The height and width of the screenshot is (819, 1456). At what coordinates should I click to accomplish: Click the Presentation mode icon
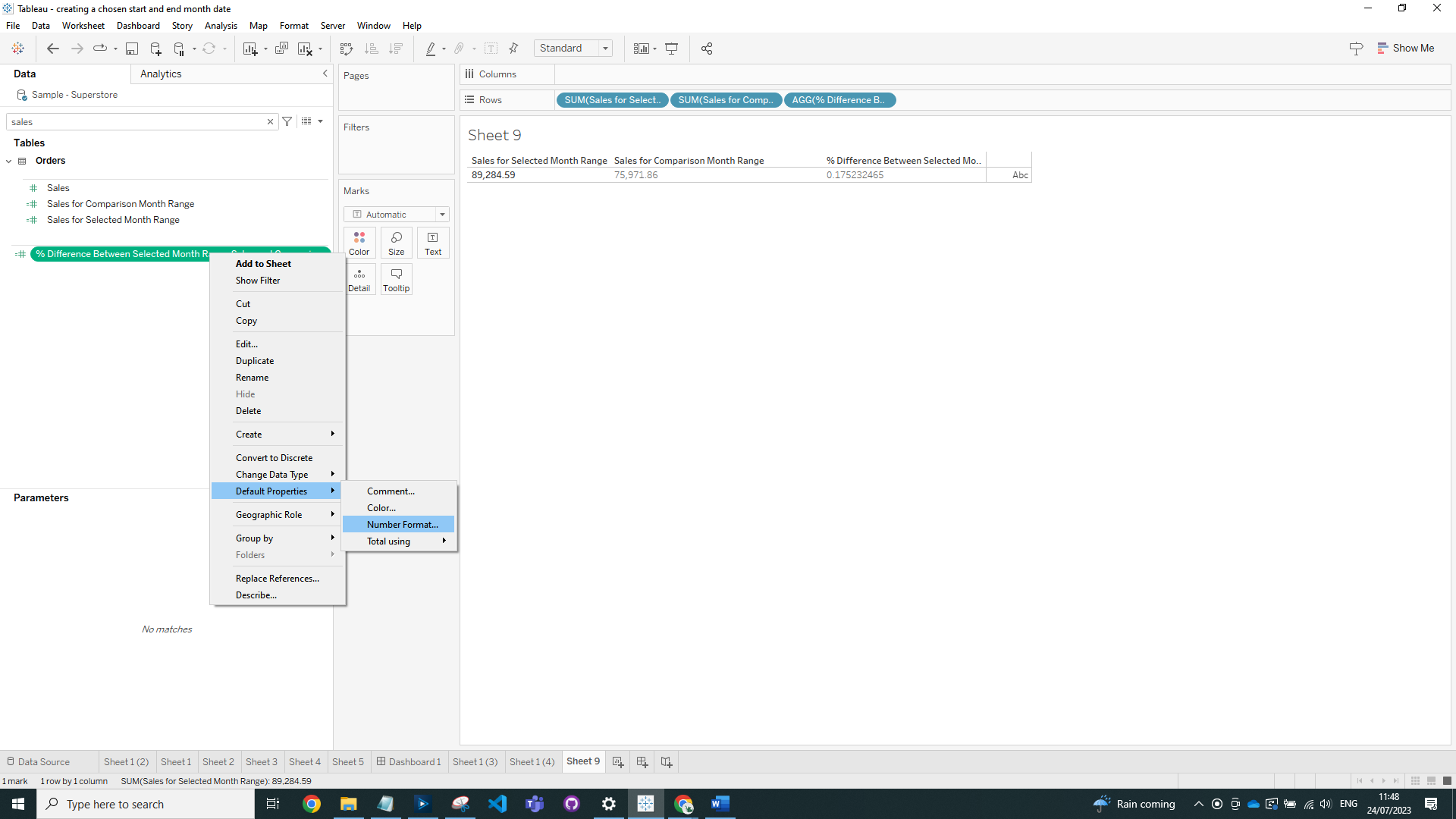[671, 49]
